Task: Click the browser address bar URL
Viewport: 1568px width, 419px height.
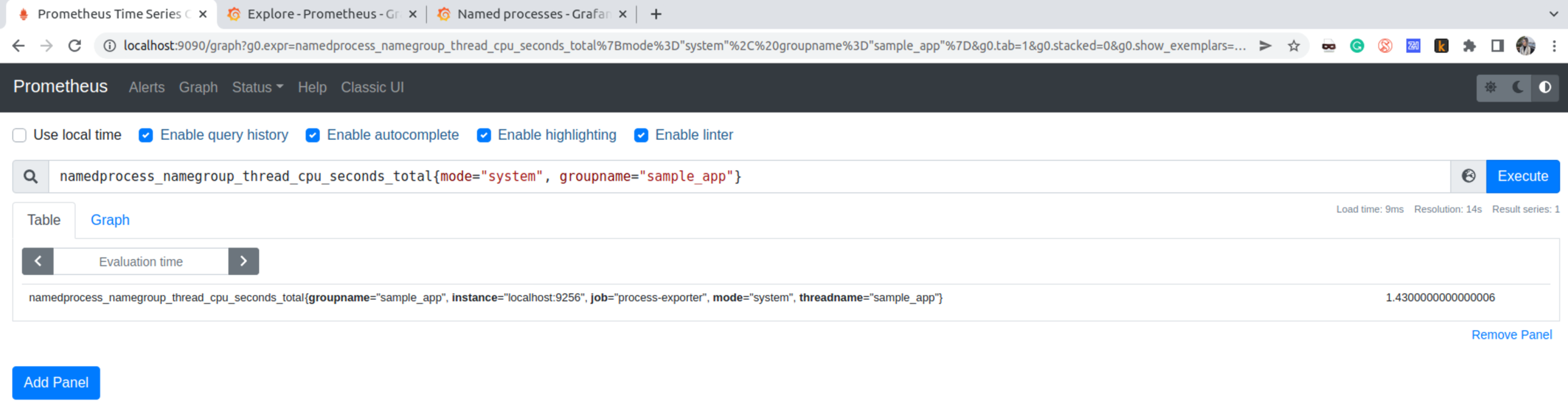Action: [x=684, y=46]
